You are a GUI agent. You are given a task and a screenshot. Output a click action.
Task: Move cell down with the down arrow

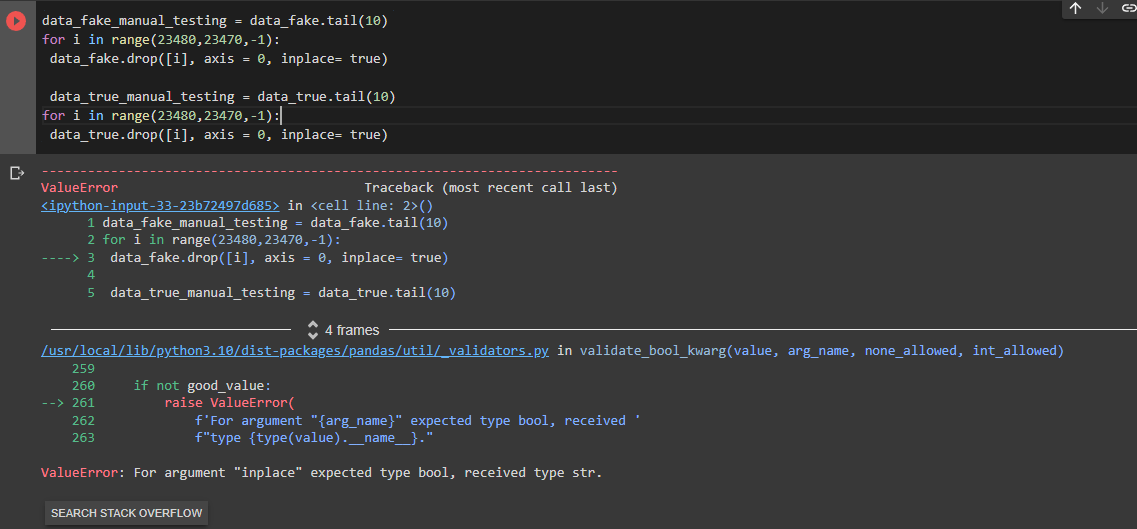coord(1102,8)
